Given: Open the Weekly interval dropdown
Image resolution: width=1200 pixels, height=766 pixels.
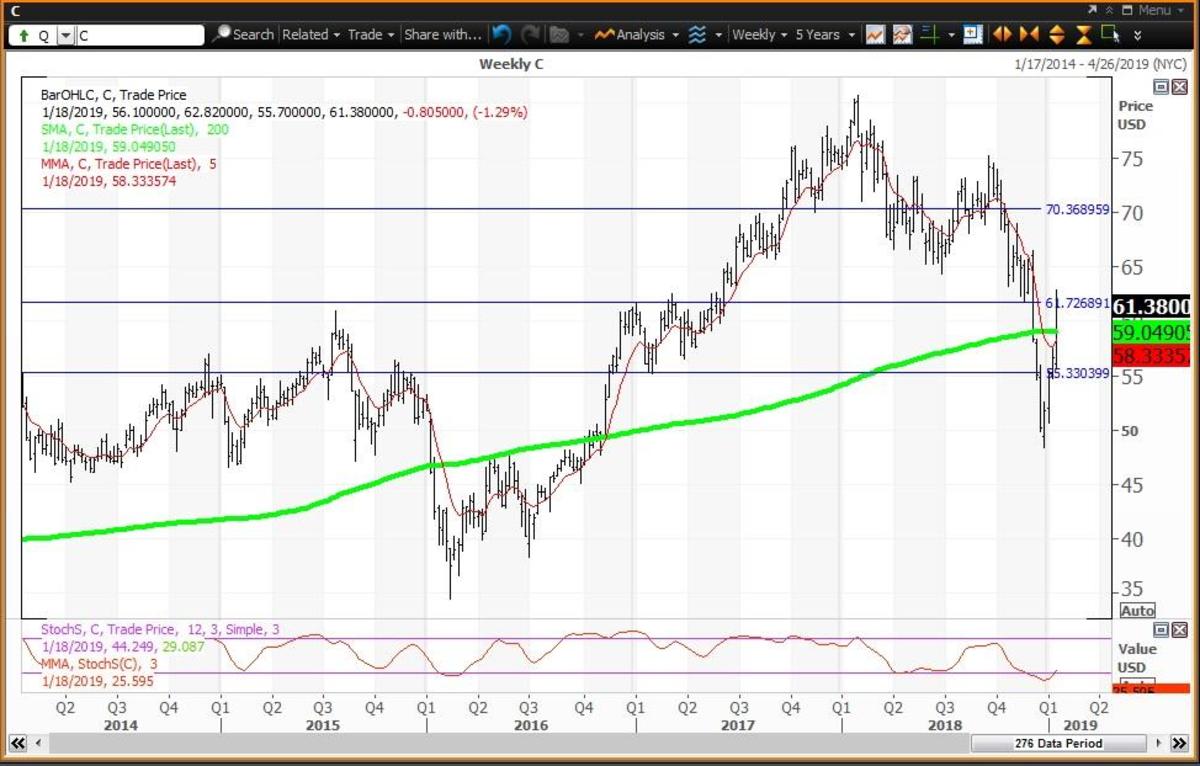Looking at the screenshot, I should click(759, 34).
